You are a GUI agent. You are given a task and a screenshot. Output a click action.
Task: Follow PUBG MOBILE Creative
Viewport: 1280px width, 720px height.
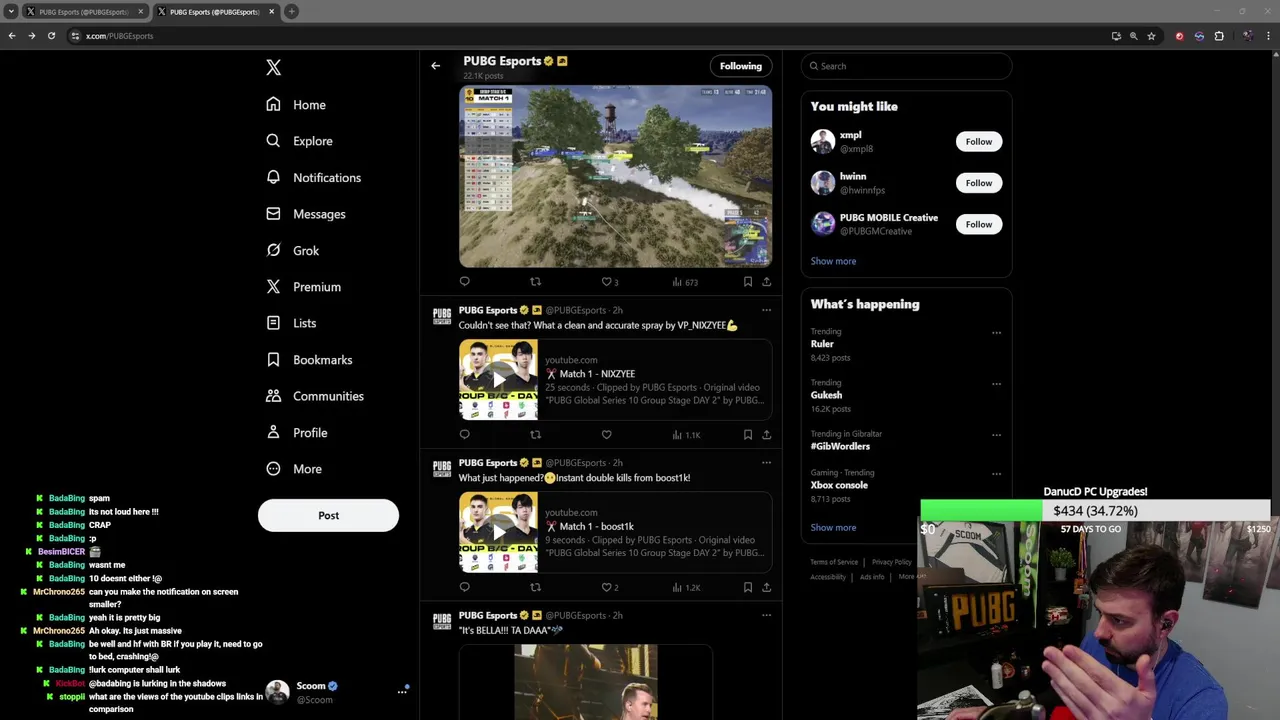(979, 224)
